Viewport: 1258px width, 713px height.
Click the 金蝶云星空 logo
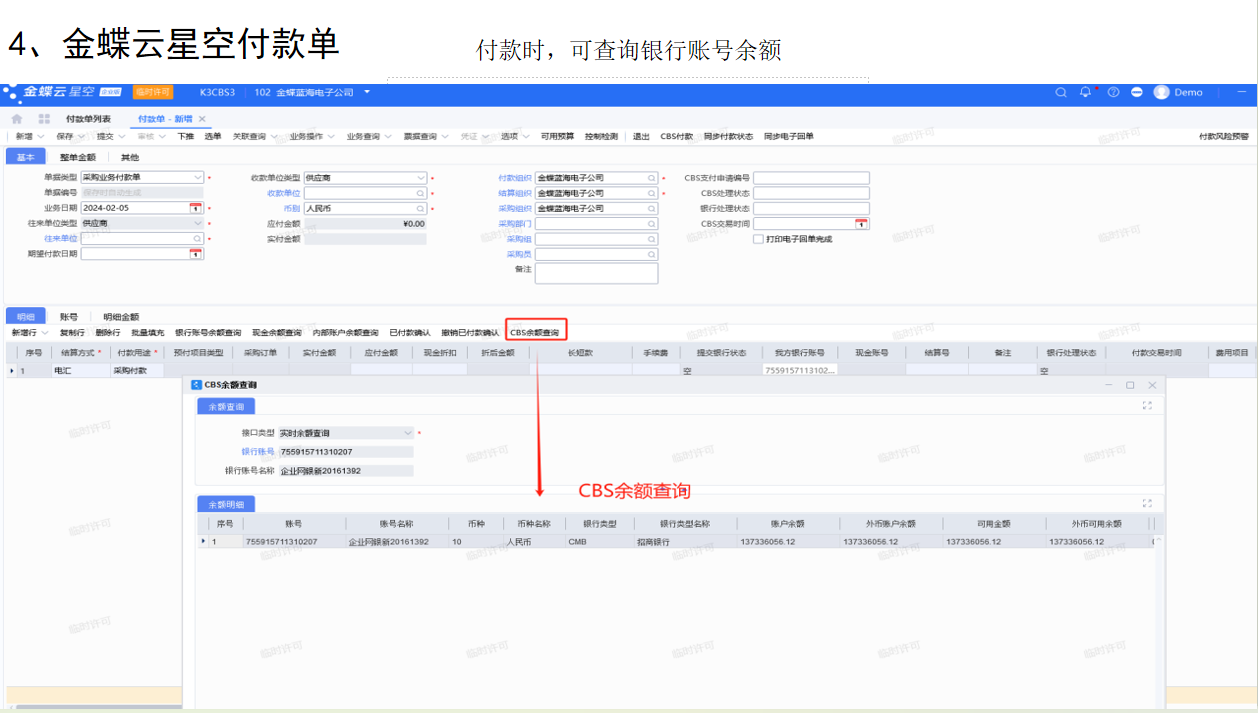click(61, 92)
